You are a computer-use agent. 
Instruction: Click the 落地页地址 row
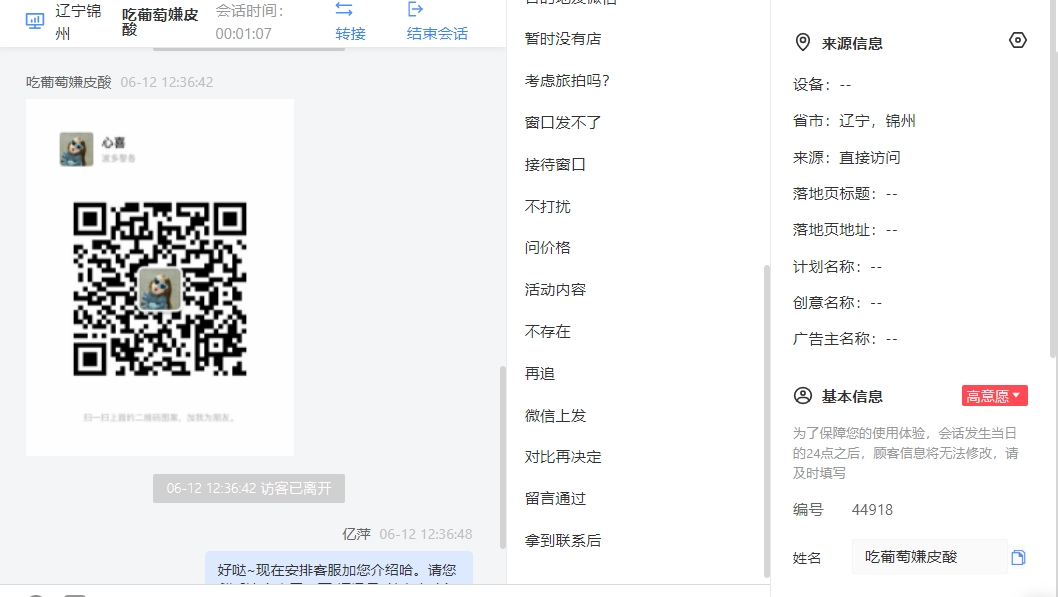(x=845, y=231)
